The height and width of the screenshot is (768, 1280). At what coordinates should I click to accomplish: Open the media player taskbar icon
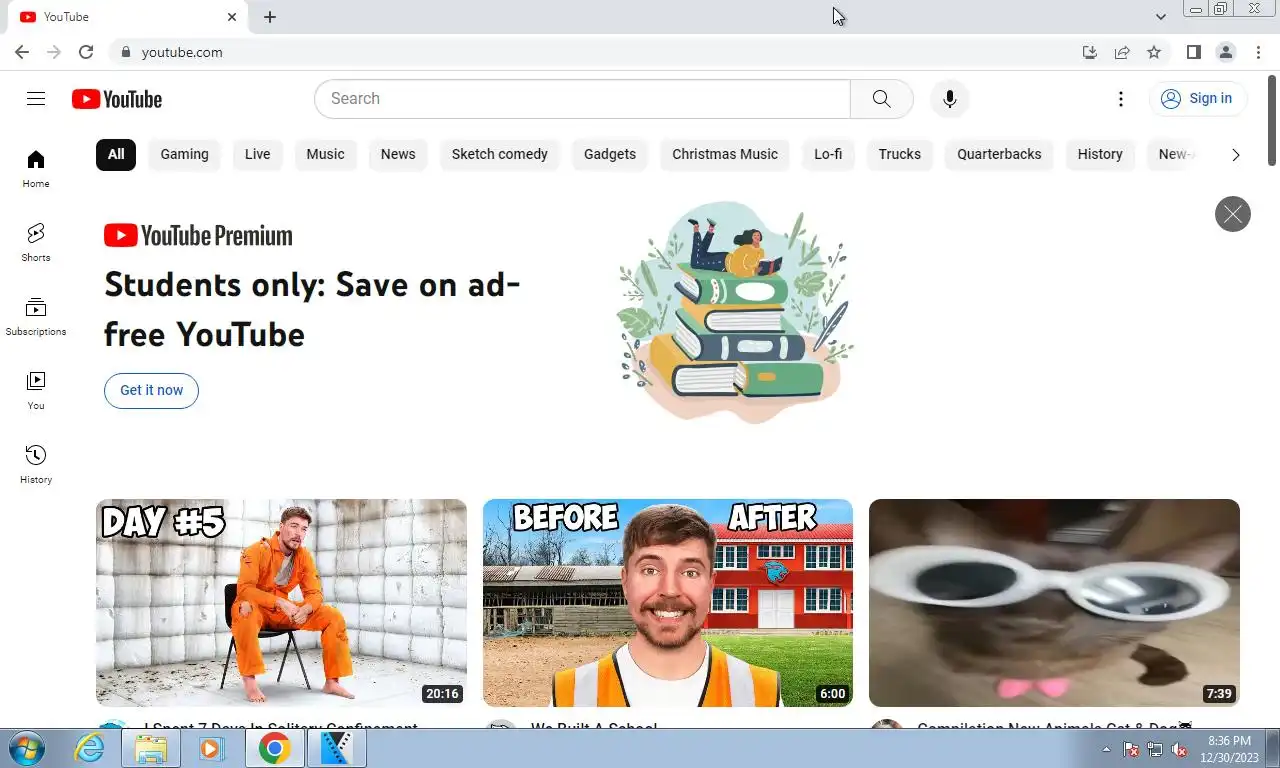pos(210,748)
